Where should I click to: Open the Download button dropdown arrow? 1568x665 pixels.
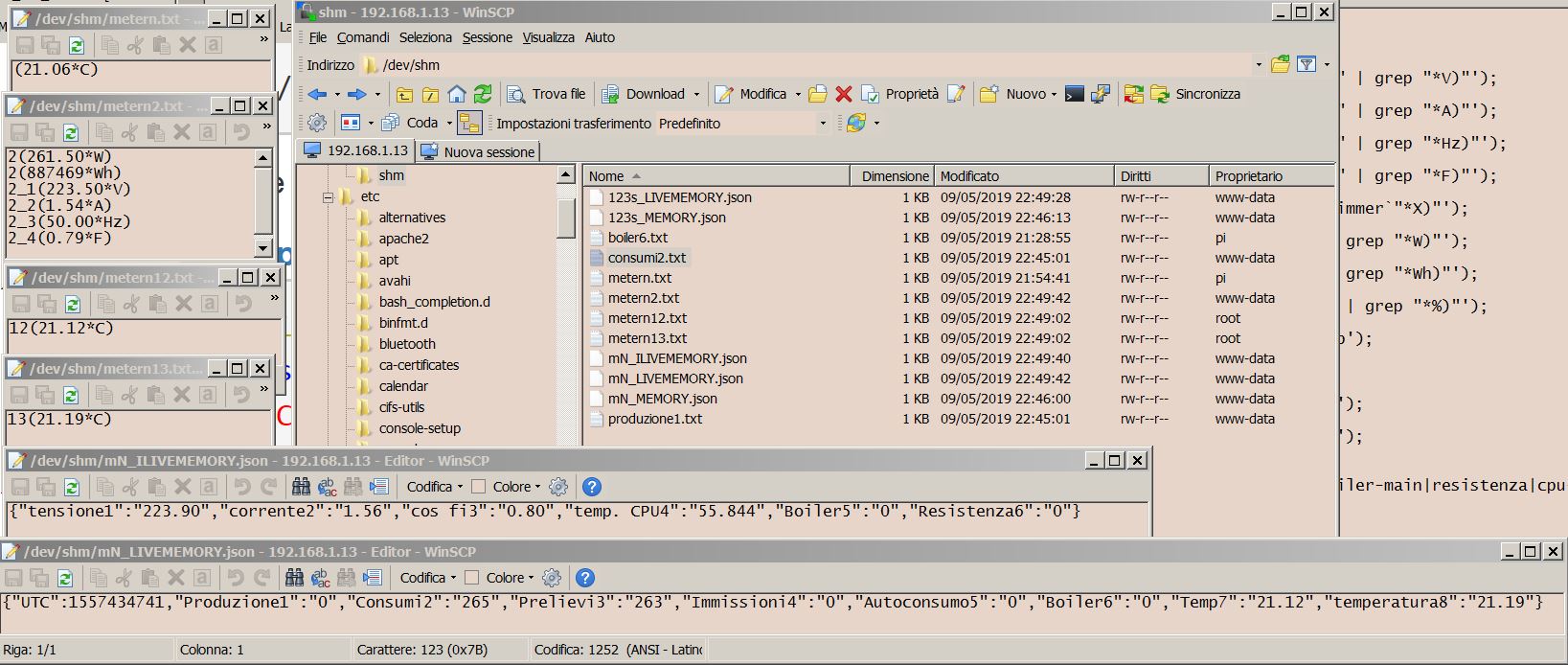(696, 94)
